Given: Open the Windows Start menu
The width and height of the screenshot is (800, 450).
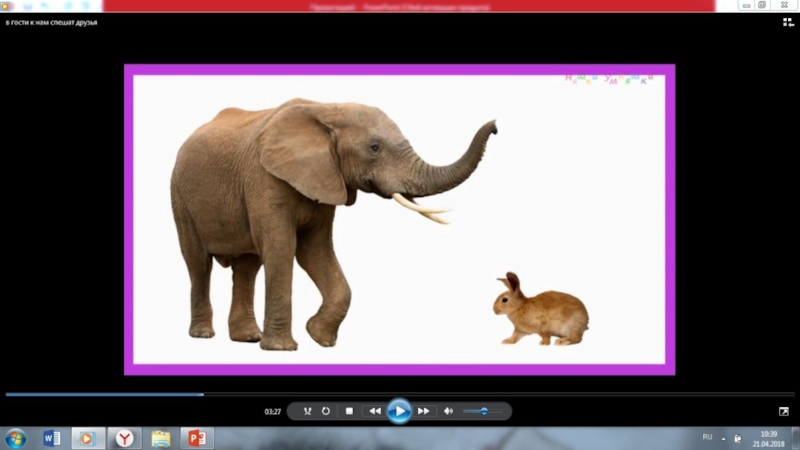Looking at the screenshot, I should 16,438.
